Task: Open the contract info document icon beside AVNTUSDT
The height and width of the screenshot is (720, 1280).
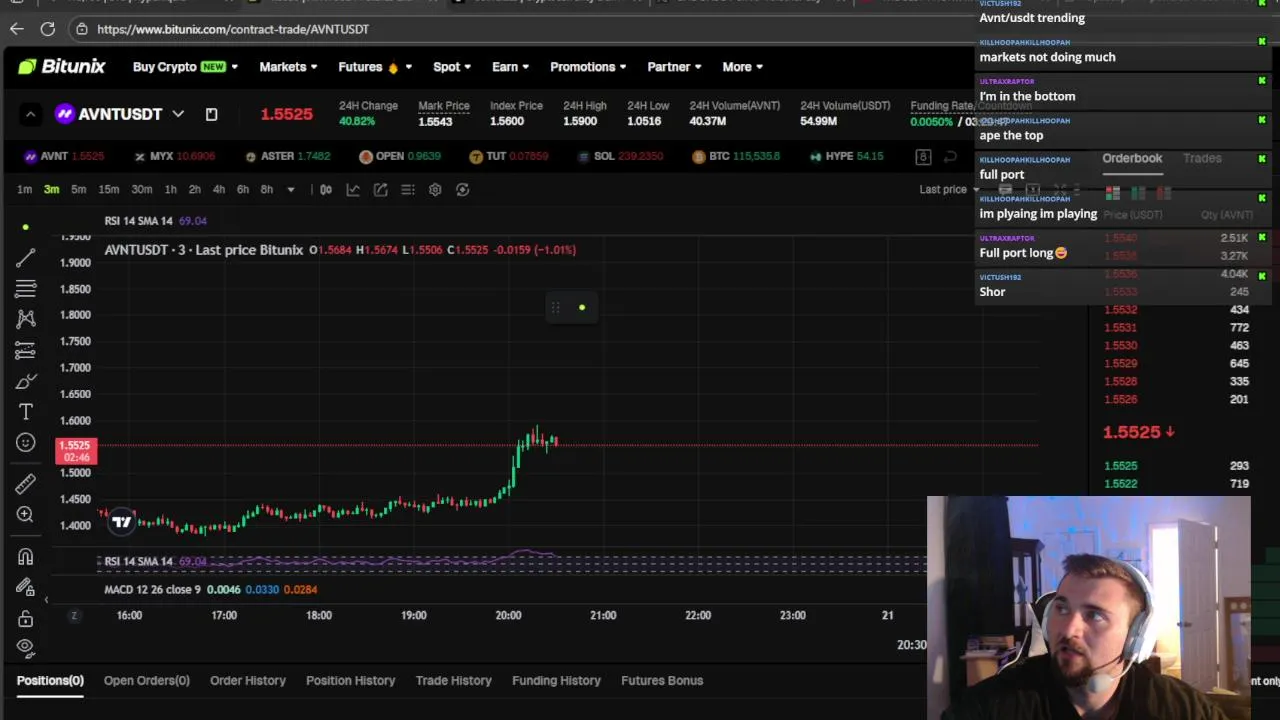Action: pos(211,114)
